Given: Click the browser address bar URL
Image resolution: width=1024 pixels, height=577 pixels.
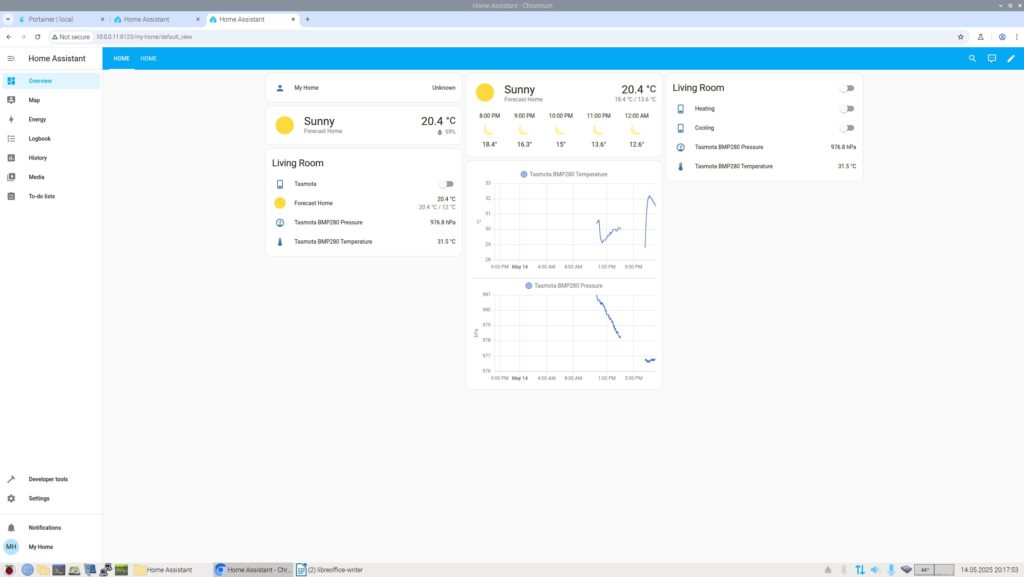Looking at the screenshot, I should click(x=144, y=37).
